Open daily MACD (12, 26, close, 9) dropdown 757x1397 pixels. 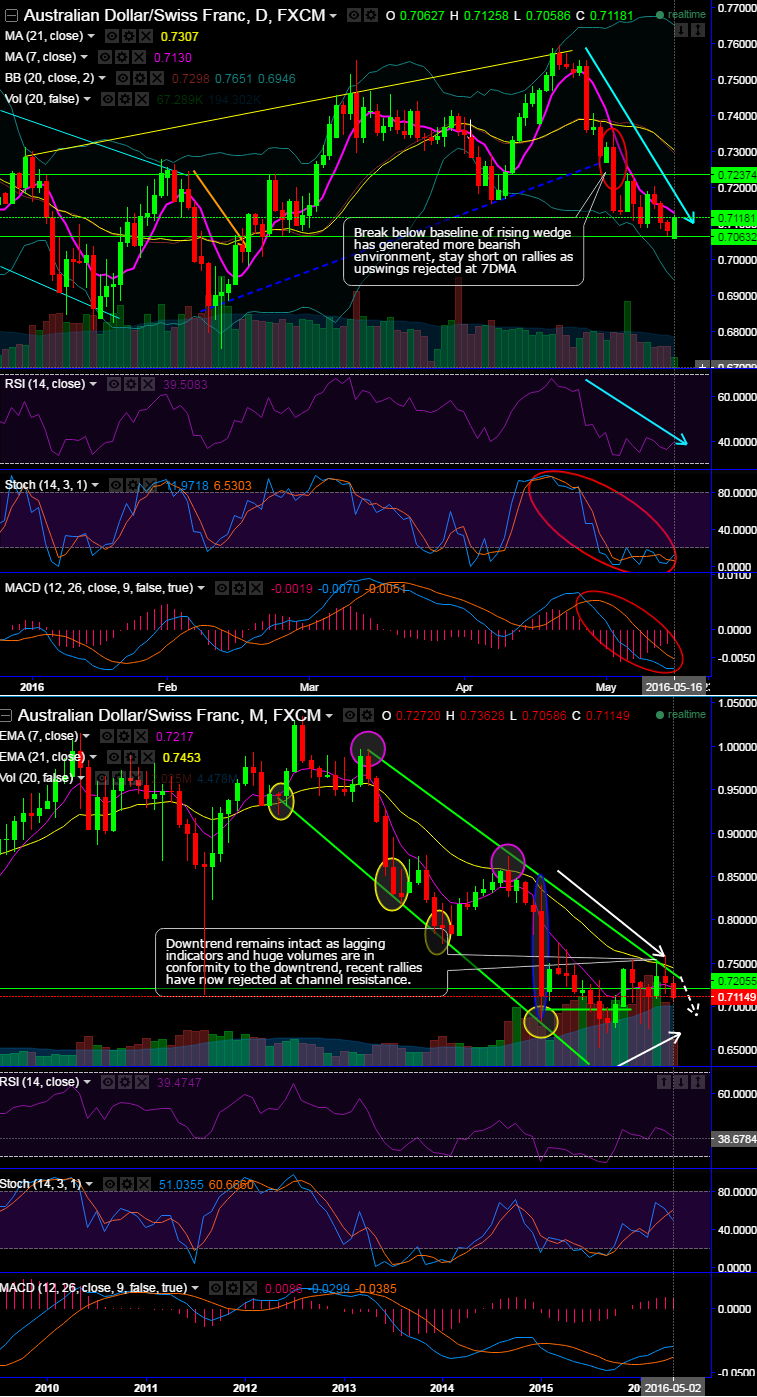point(200,587)
